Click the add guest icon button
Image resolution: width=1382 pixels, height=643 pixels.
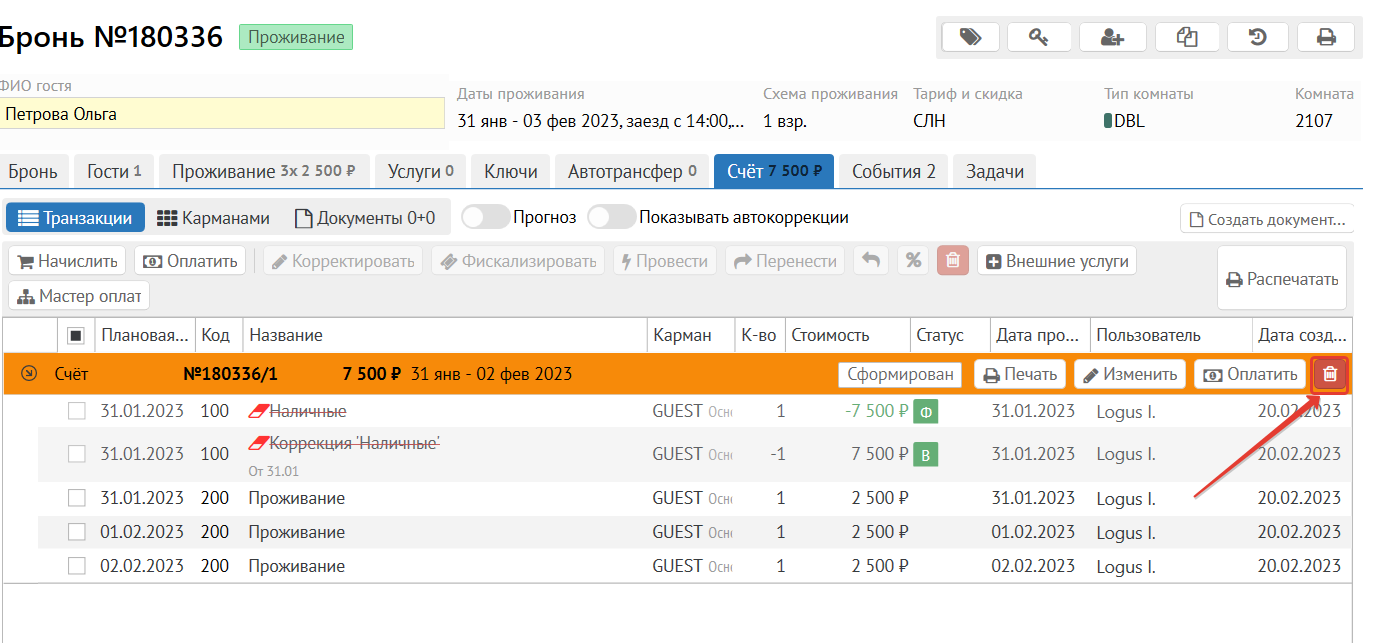point(1112,37)
